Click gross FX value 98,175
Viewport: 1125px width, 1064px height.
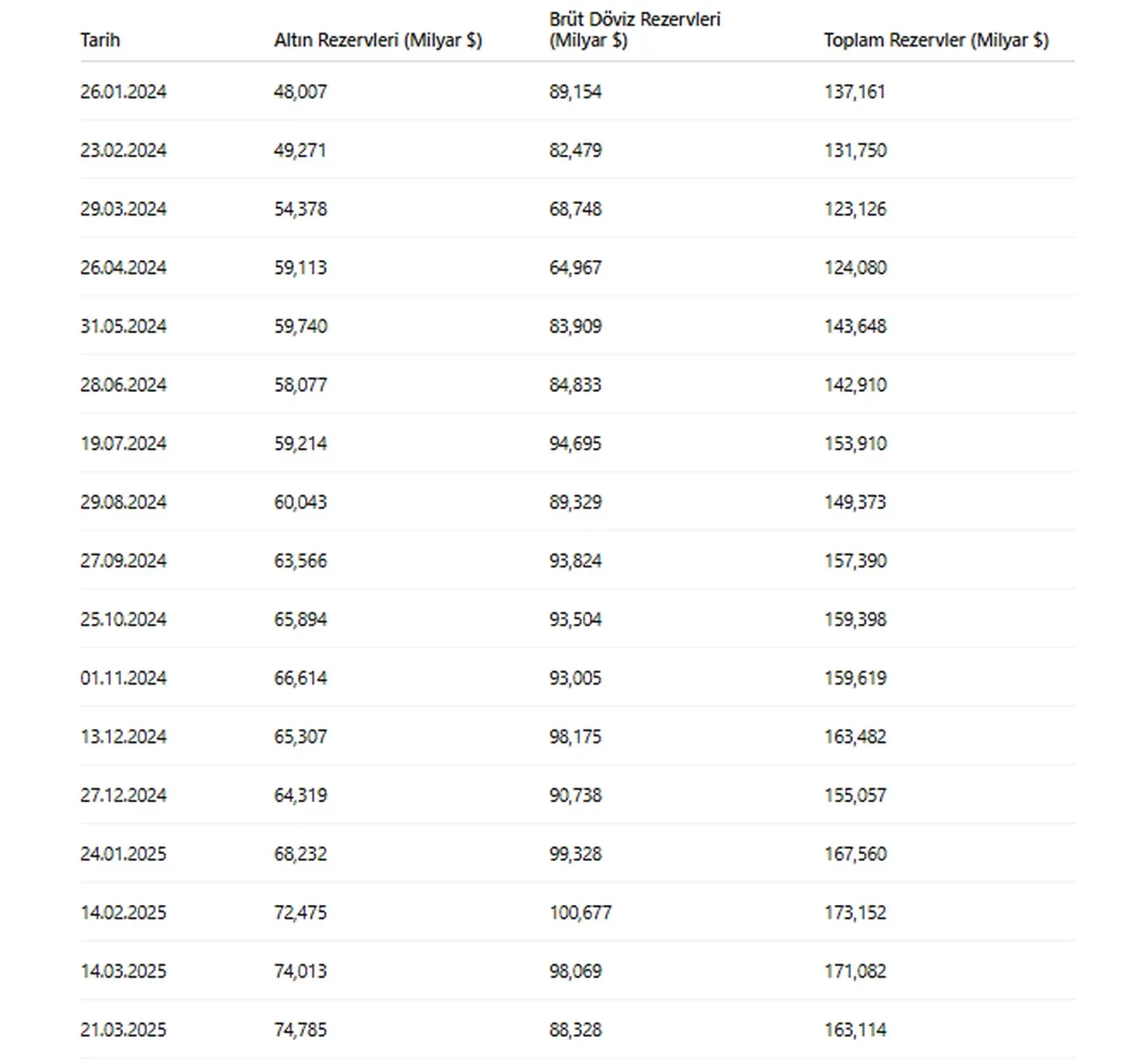tap(576, 736)
